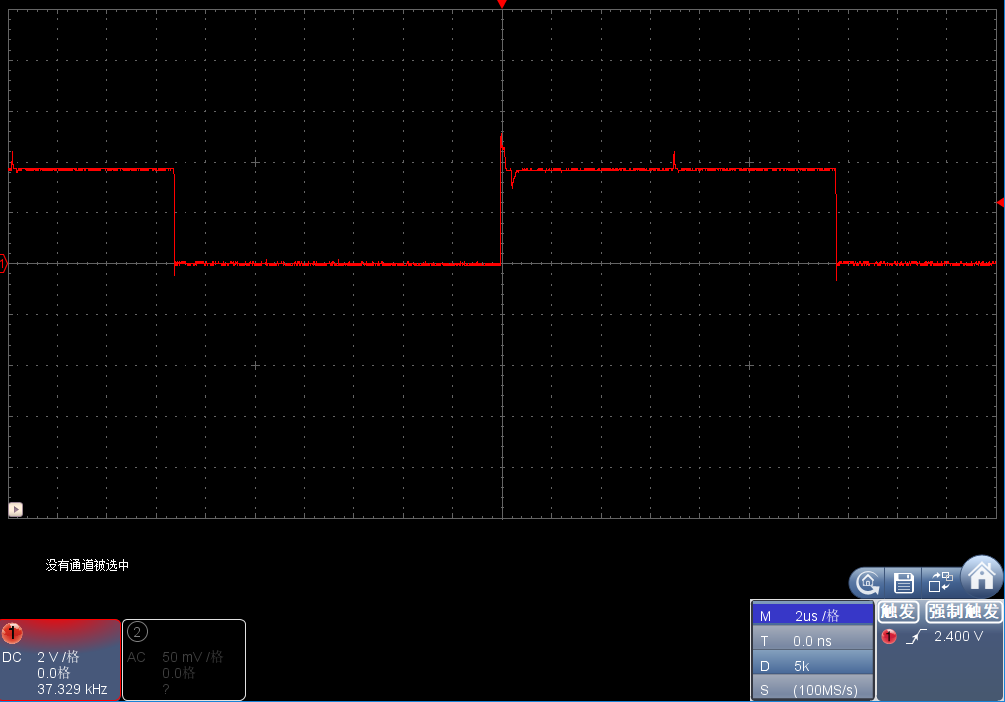Click the channel 1 ground level marker on left edge
1005x702 pixels.
3,263
